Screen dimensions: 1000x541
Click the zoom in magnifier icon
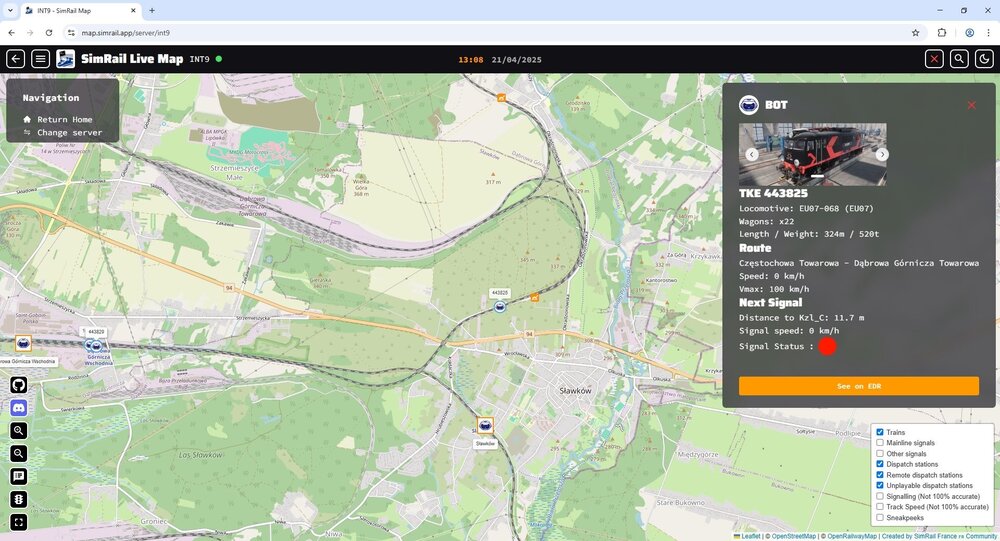(19, 431)
